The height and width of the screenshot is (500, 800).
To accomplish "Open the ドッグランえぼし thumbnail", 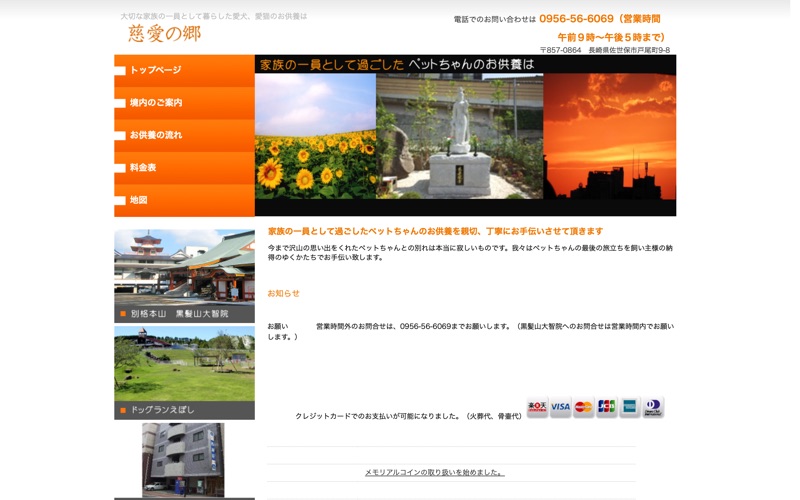I will (184, 373).
